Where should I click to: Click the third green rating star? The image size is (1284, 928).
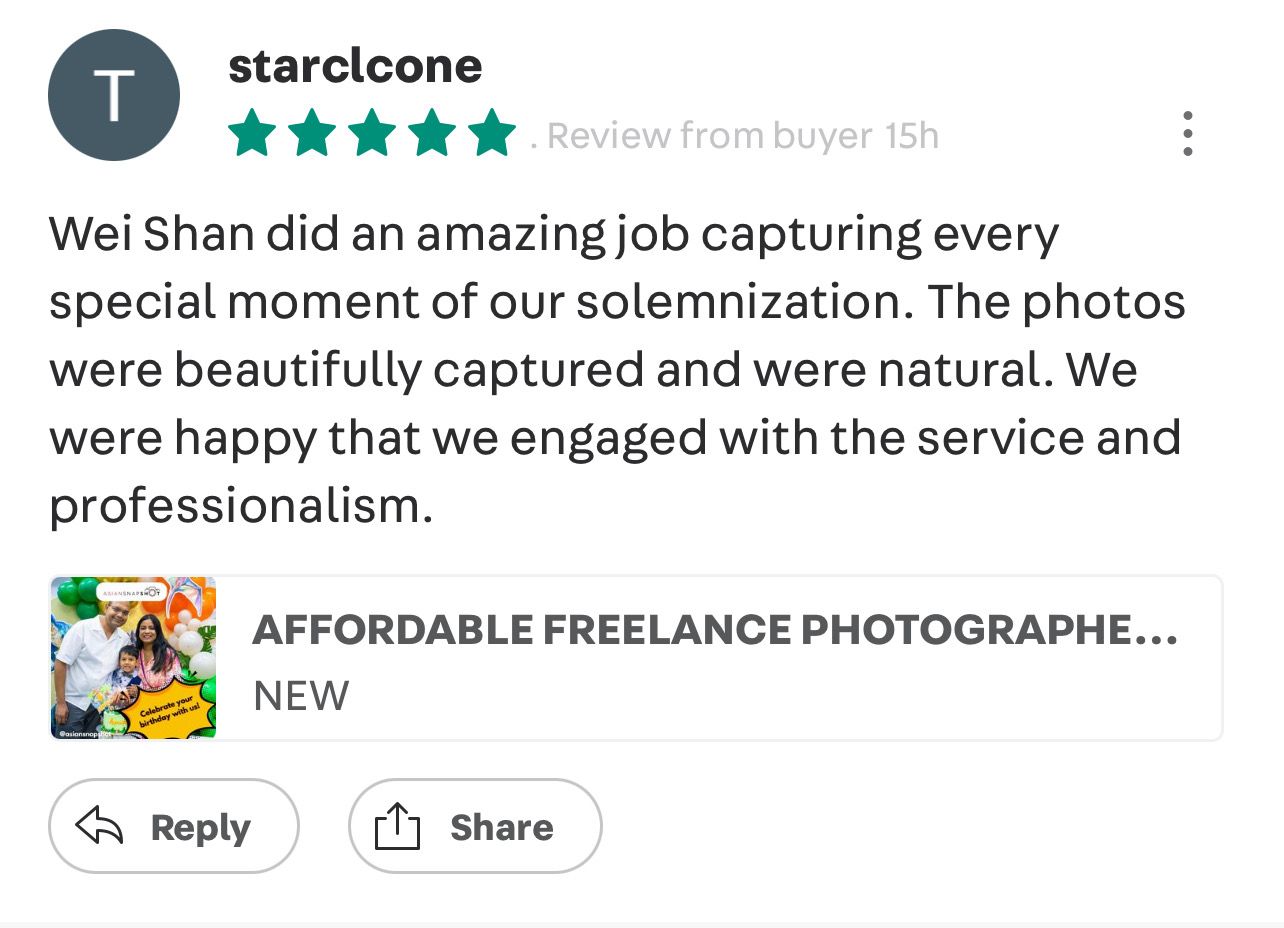(372, 134)
